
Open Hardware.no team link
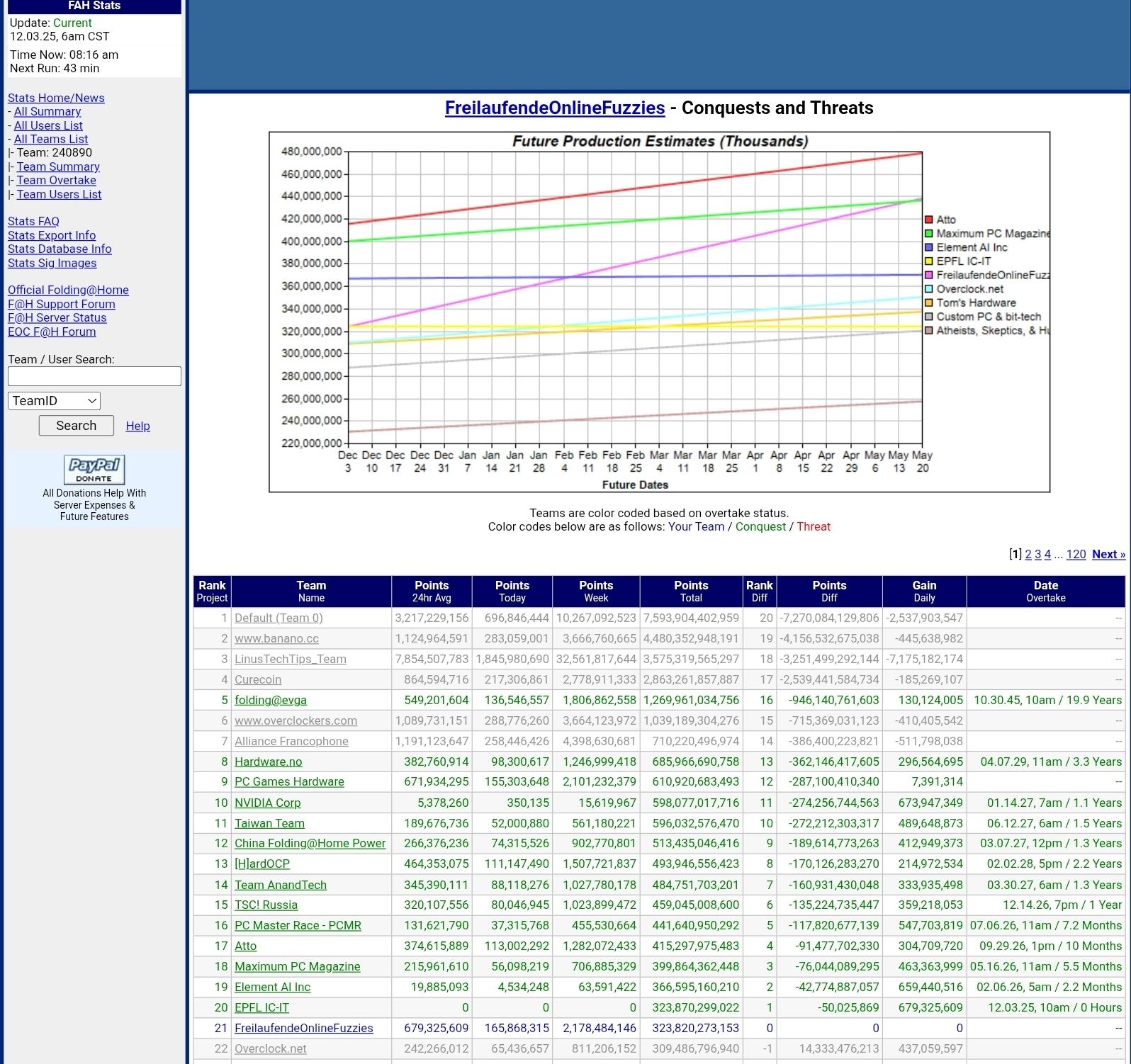268,762
